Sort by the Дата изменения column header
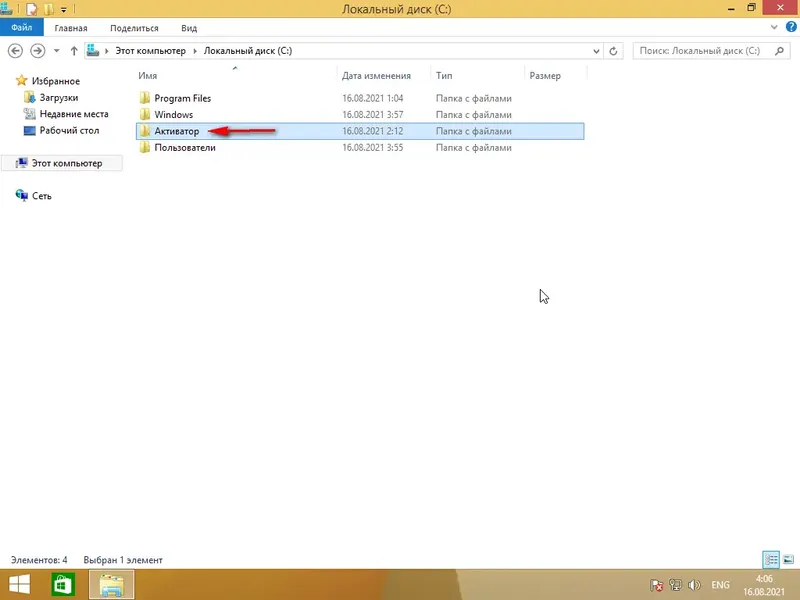800x600 pixels. pos(376,76)
